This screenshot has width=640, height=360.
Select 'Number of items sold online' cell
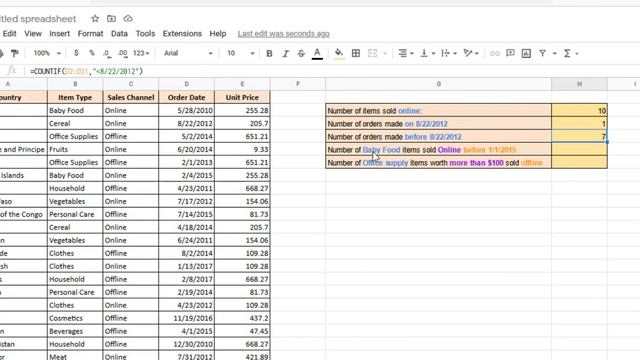(x=438, y=111)
